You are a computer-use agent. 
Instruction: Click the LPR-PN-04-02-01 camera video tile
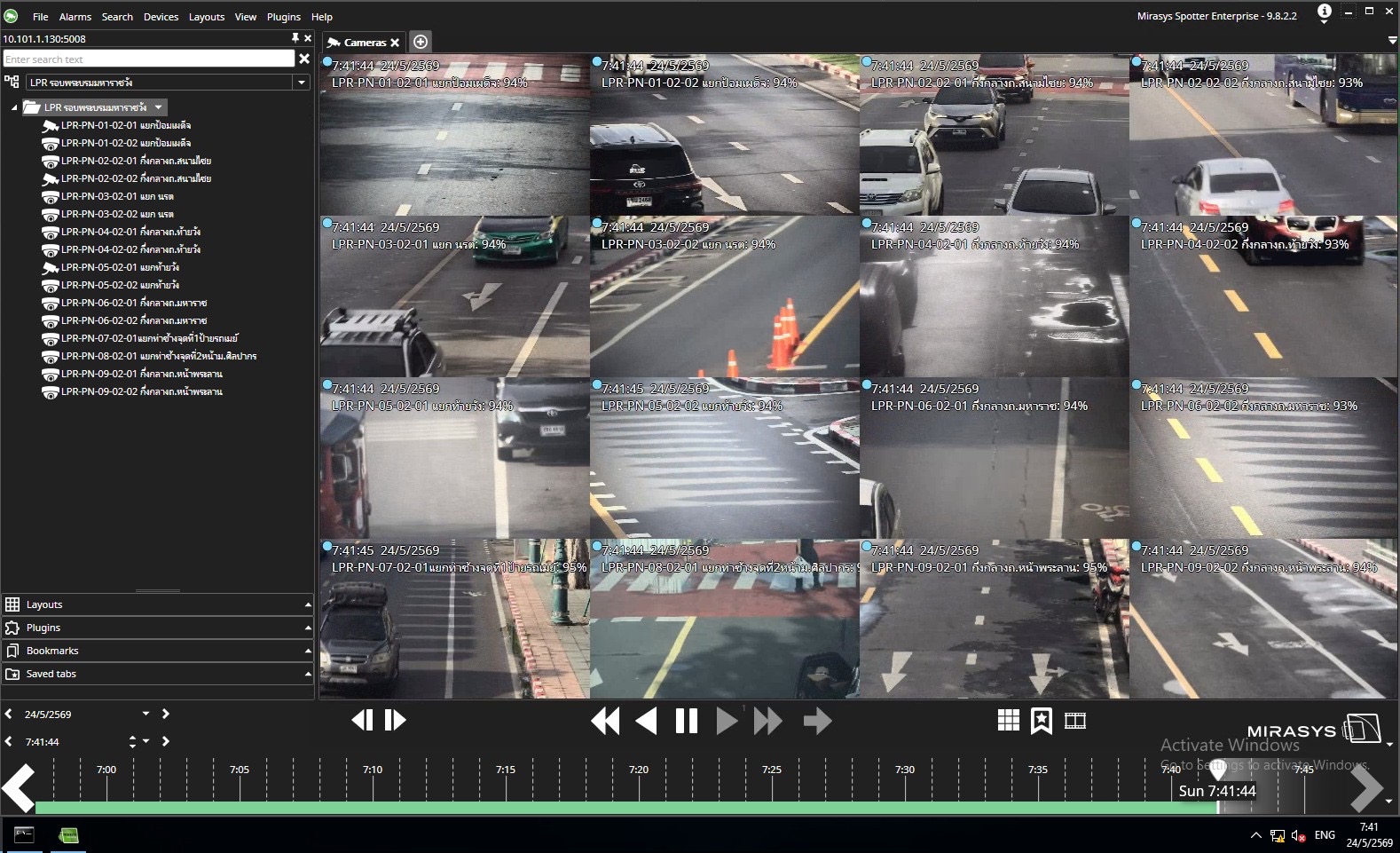point(995,296)
